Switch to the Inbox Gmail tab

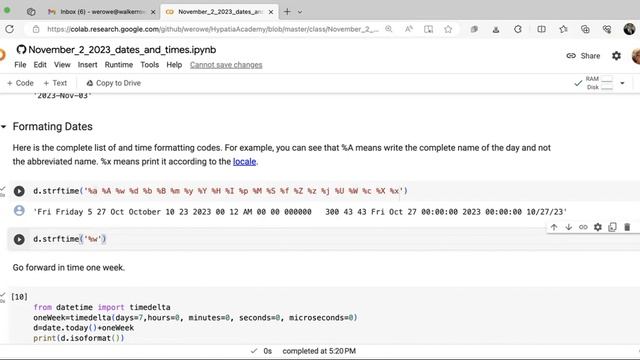(x=98, y=12)
